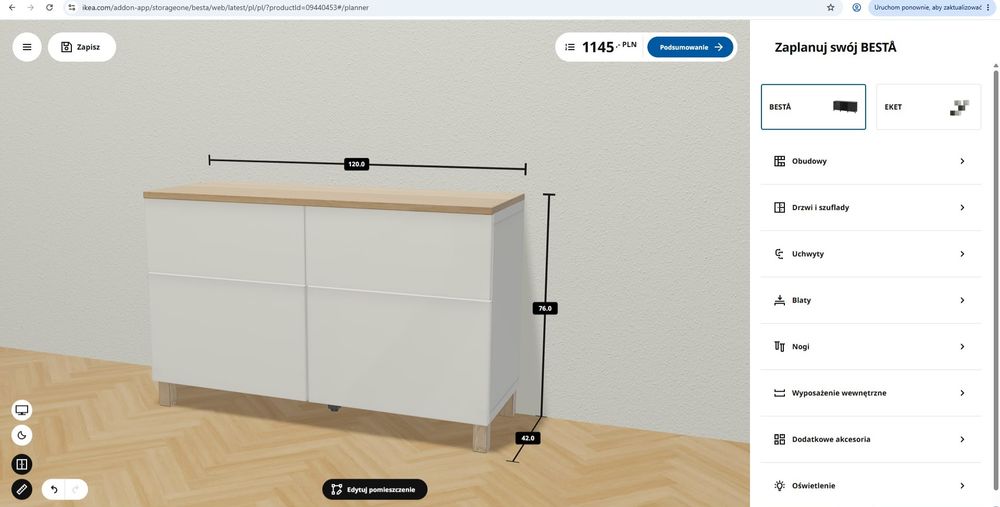This screenshot has height=507, width=1000.
Task: Click the browser back arrow
Action: point(11,8)
